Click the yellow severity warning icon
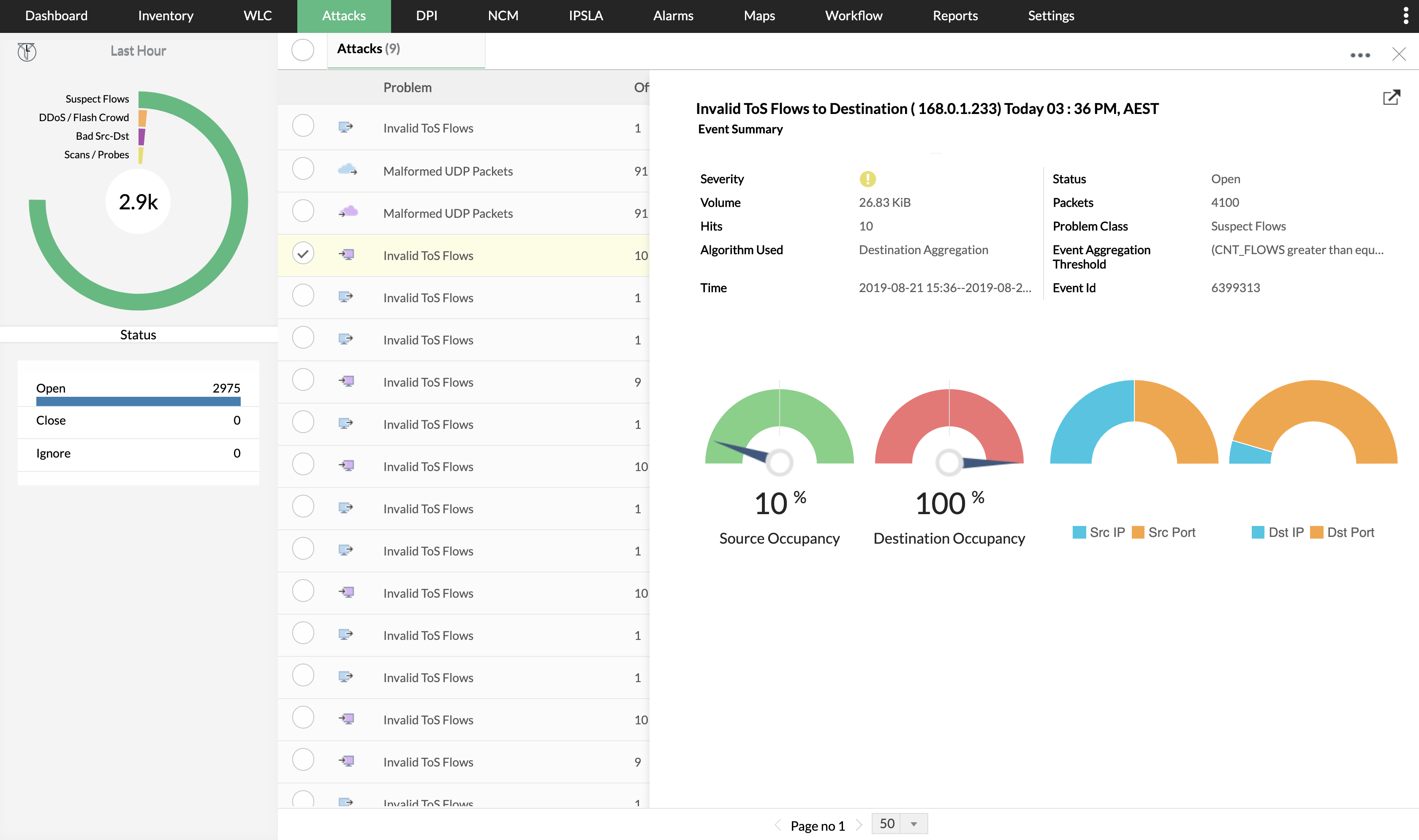This screenshot has width=1419, height=840. (x=867, y=179)
